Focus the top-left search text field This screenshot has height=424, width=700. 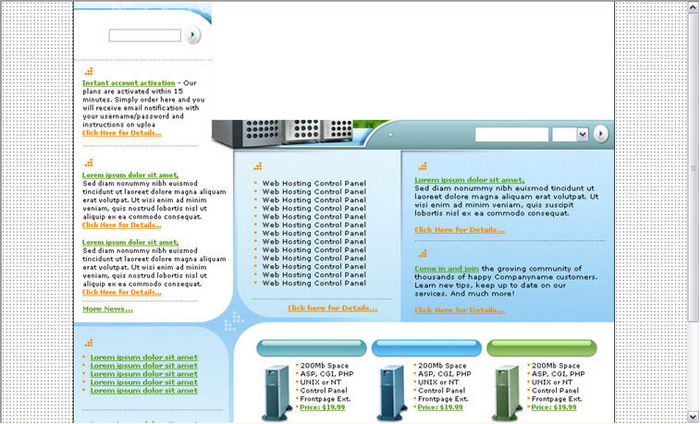tap(144, 35)
